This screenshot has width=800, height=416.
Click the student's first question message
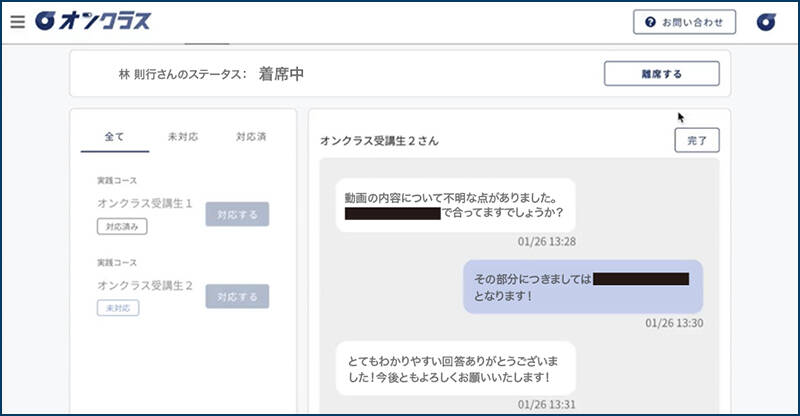(455, 204)
